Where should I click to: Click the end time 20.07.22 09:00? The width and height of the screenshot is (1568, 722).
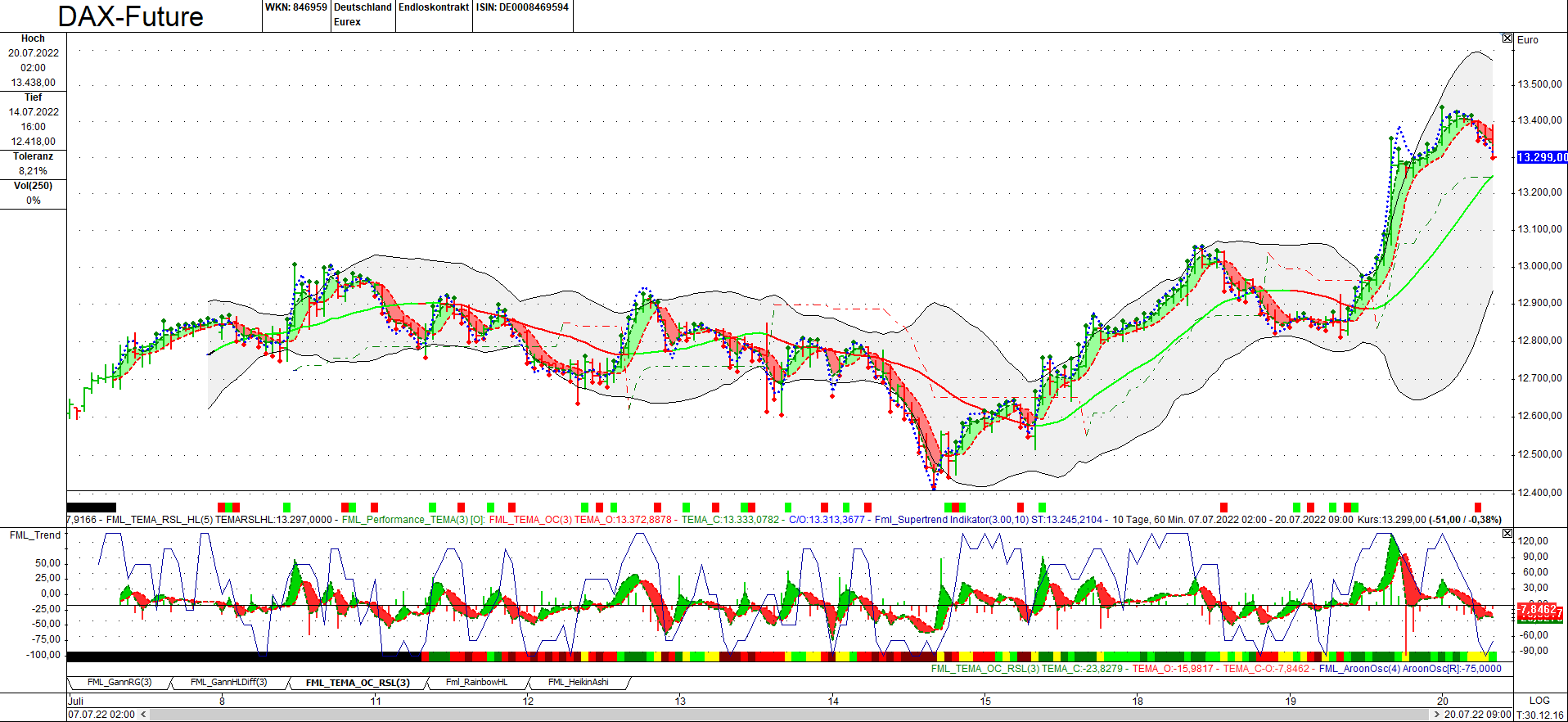tap(1478, 715)
